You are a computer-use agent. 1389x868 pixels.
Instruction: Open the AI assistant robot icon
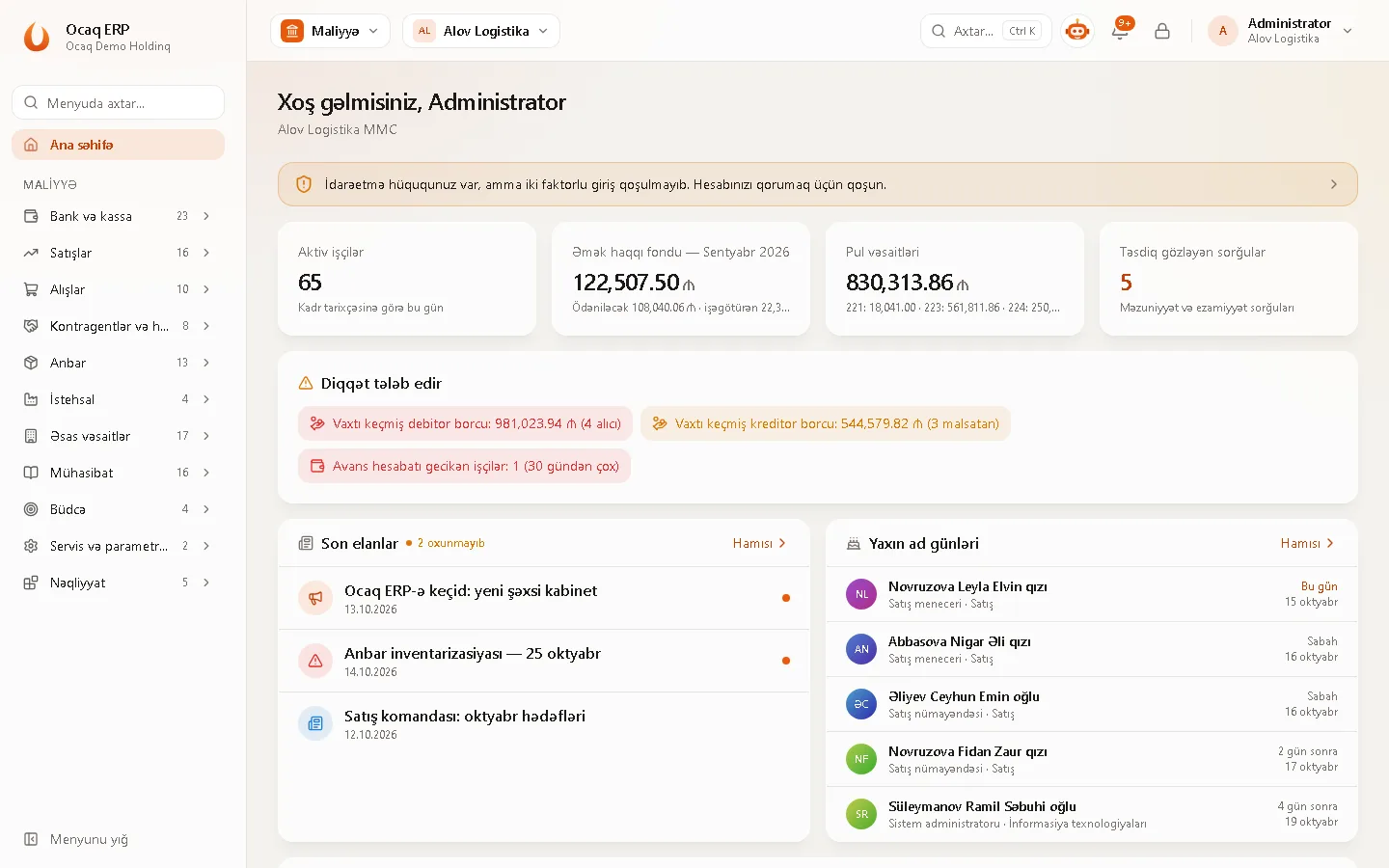pyautogui.click(x=1077, y=31)
